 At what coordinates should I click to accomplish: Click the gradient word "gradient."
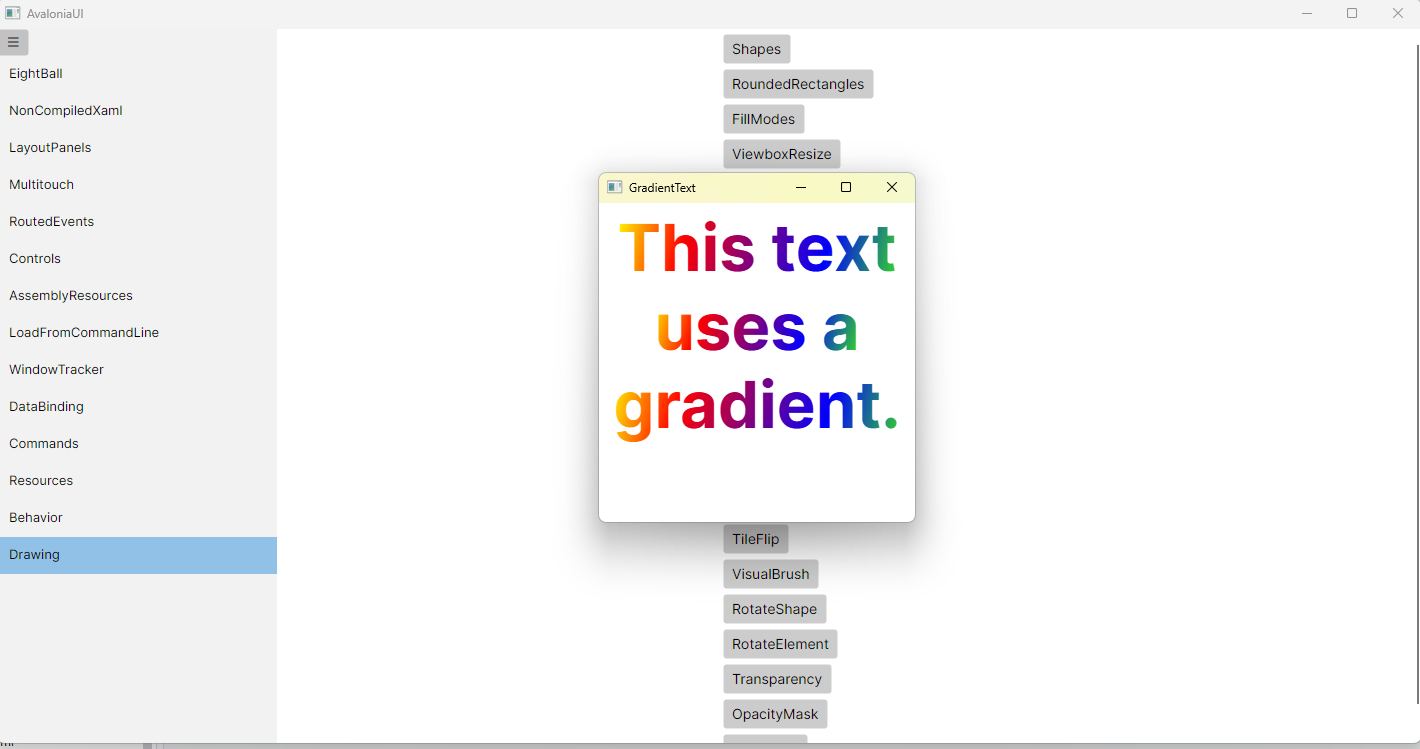(757, 408)
